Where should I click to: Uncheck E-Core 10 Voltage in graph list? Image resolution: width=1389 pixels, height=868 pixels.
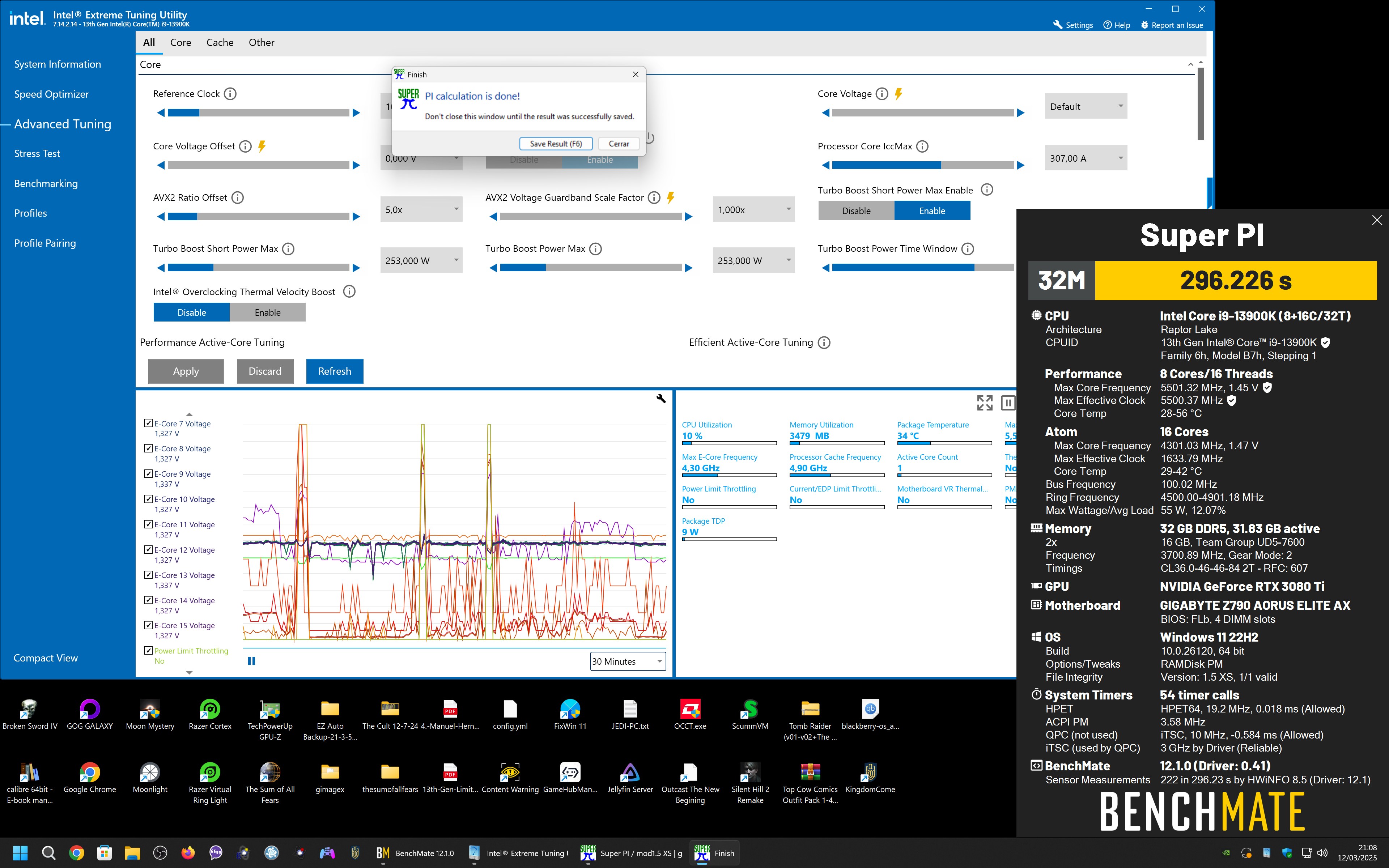pyautogui.click(x=149, y=499)
